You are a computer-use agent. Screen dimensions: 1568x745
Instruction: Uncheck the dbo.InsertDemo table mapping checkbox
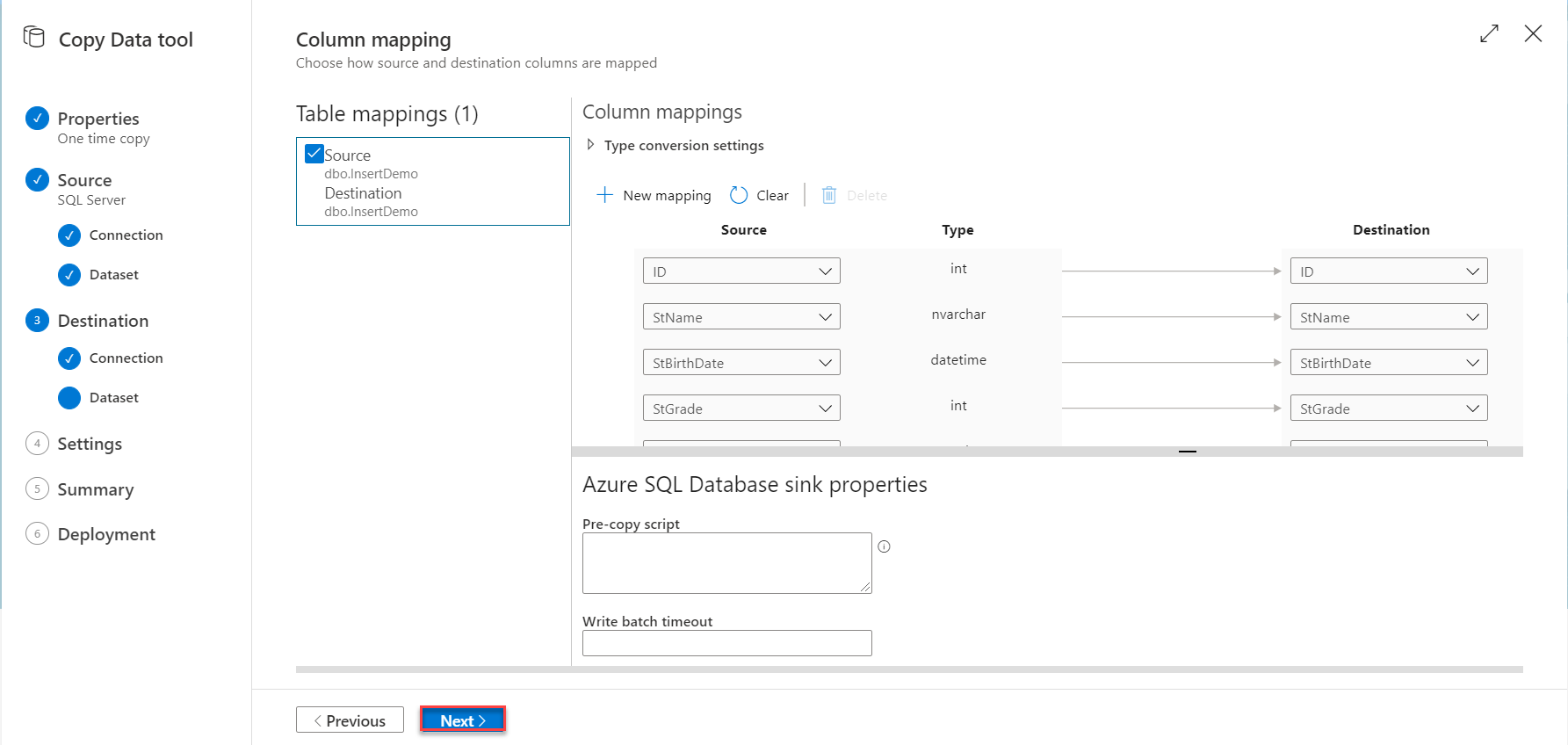(x=314, y=154)
